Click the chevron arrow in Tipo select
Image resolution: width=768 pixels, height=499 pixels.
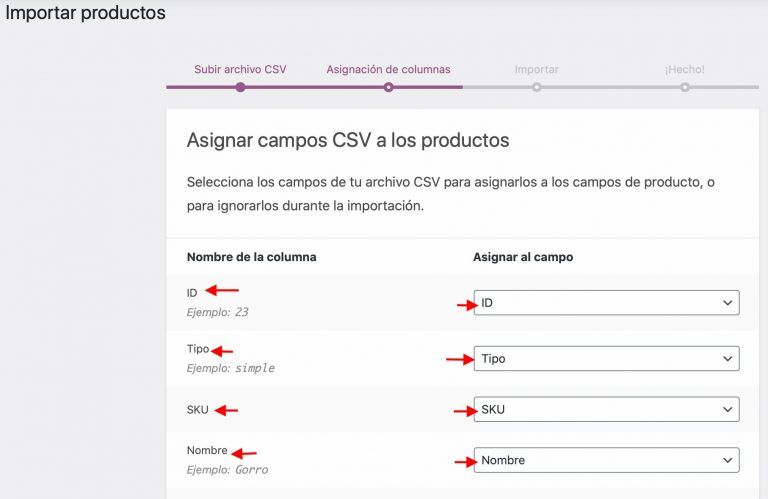727,359
